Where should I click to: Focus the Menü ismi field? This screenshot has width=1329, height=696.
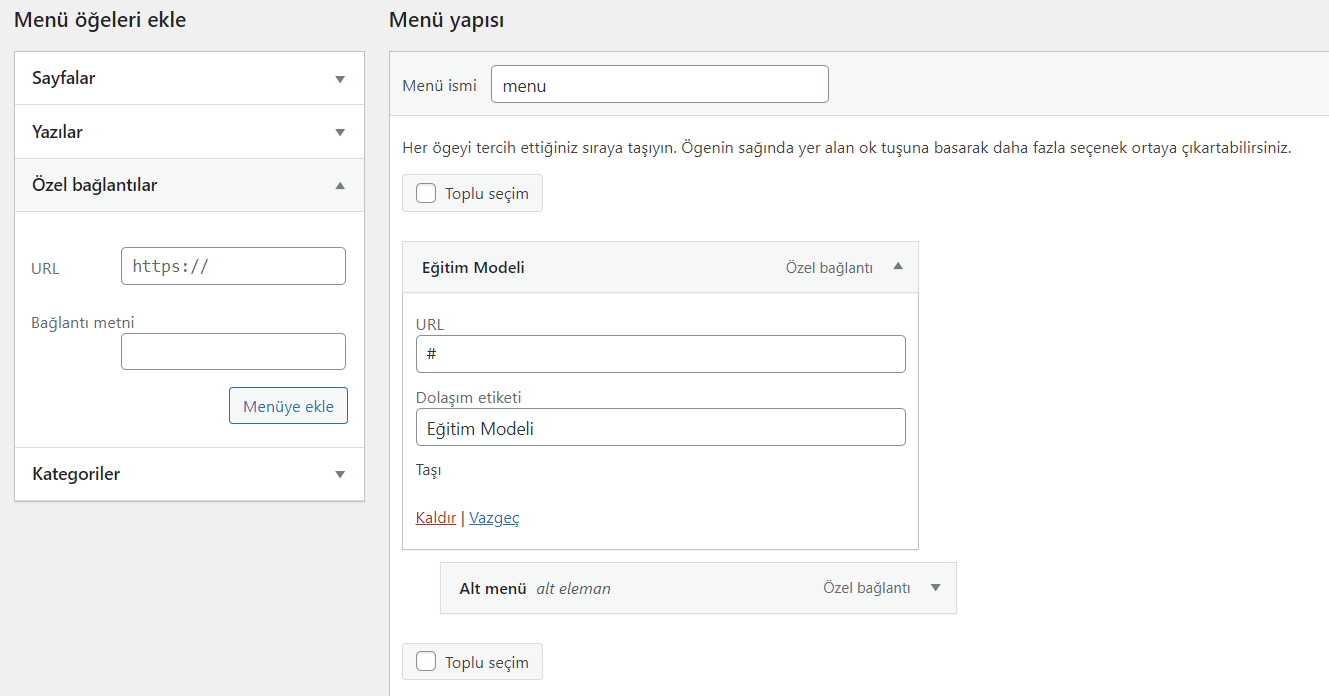tap(660, 85)
